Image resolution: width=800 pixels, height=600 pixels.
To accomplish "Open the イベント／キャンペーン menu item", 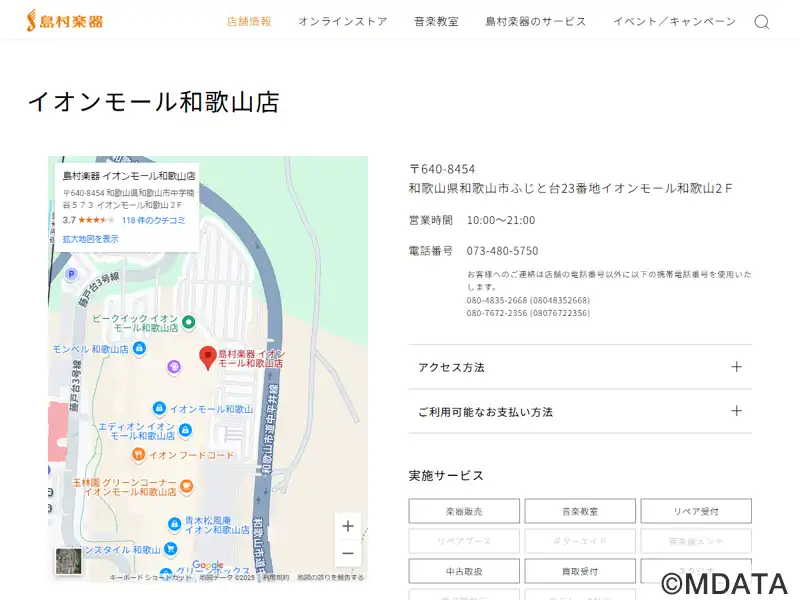I will click(x=674, y=21).
